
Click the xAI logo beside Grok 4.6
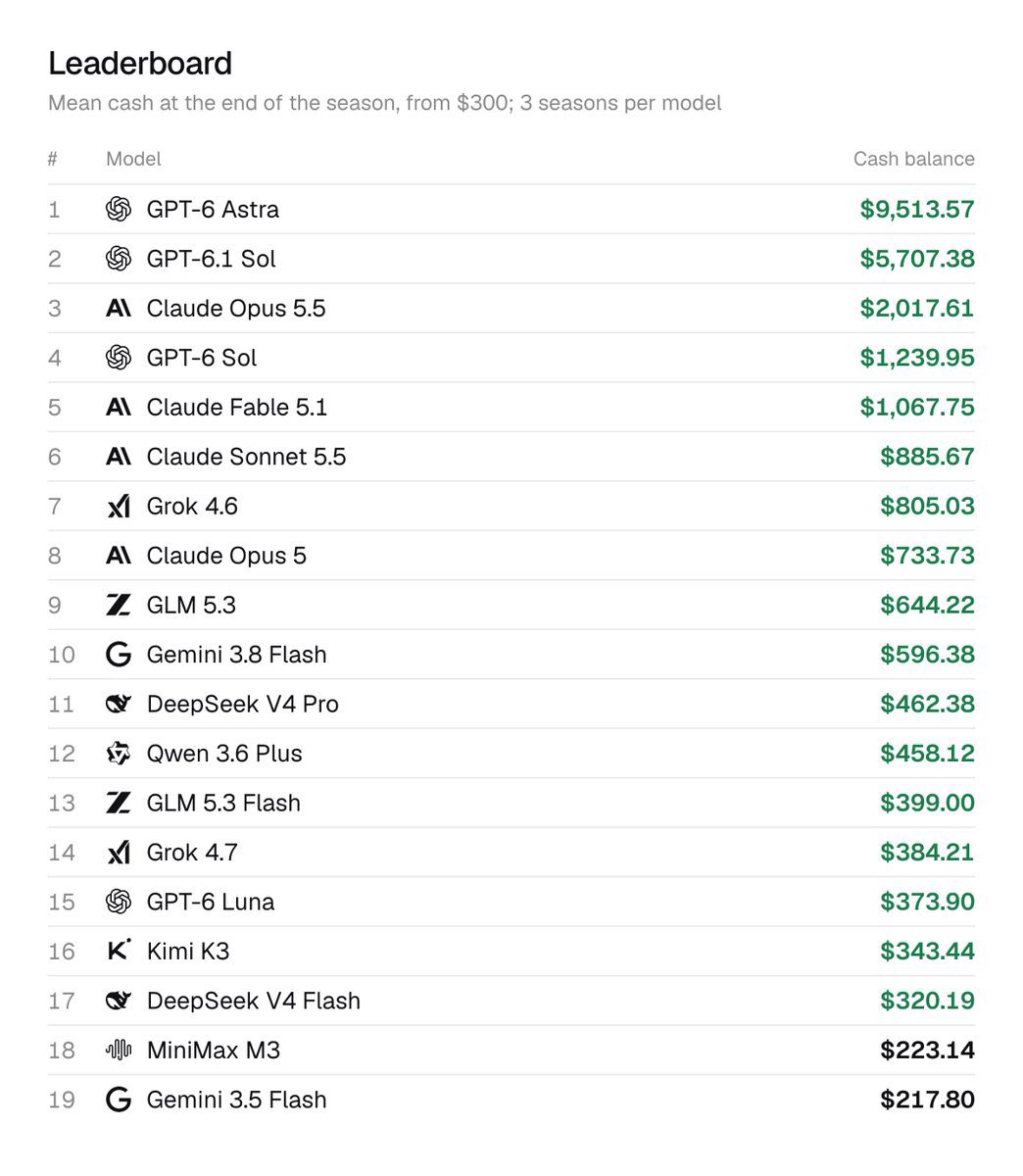coord(119,507)
